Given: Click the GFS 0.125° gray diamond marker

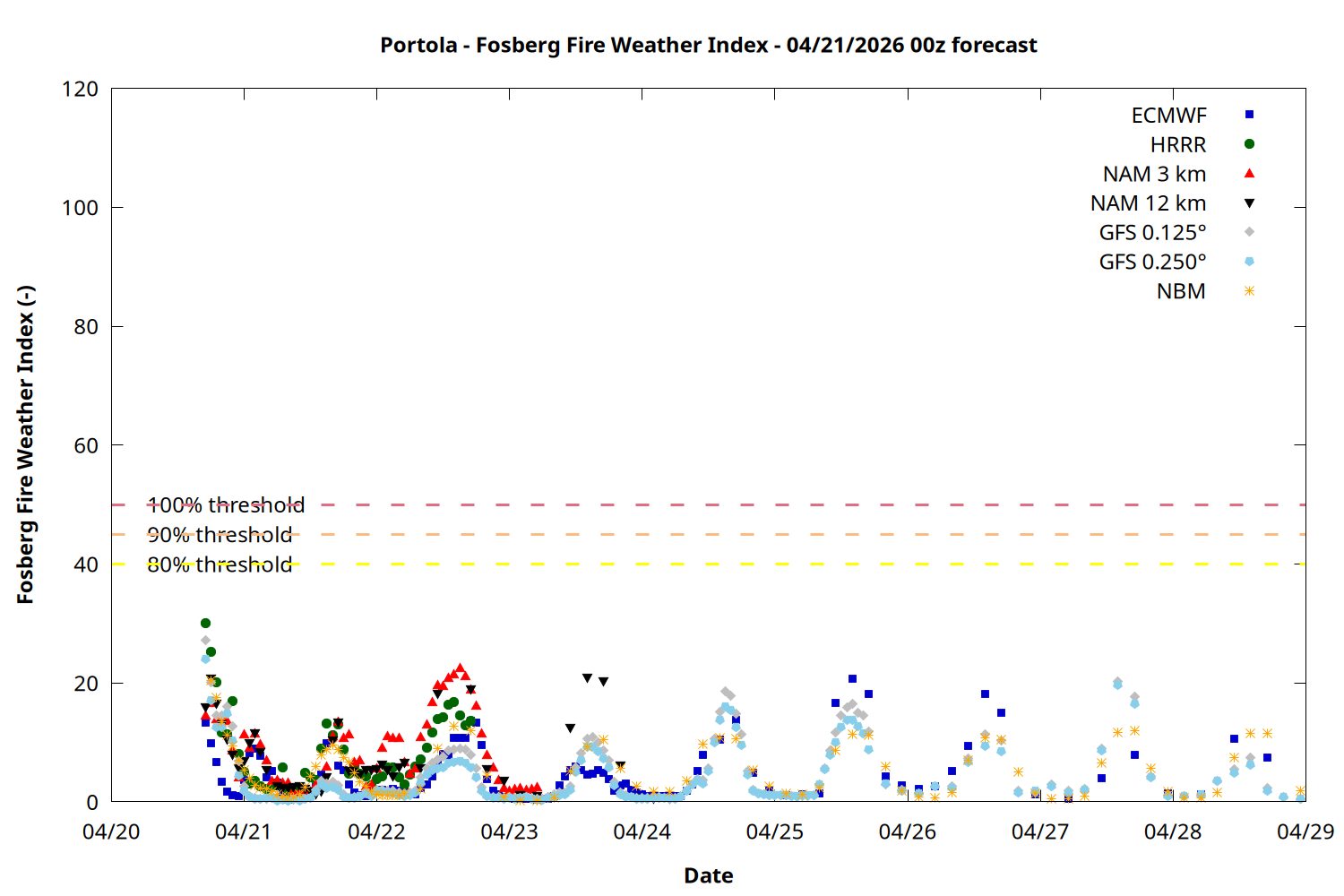Looking at the screenshot, I should 1249,232.
